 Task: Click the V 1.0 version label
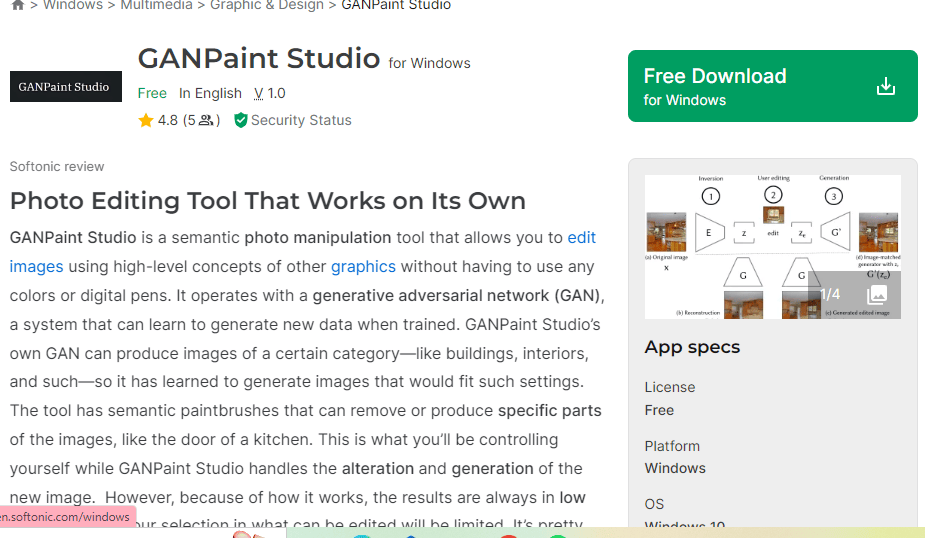click(269, 93)
